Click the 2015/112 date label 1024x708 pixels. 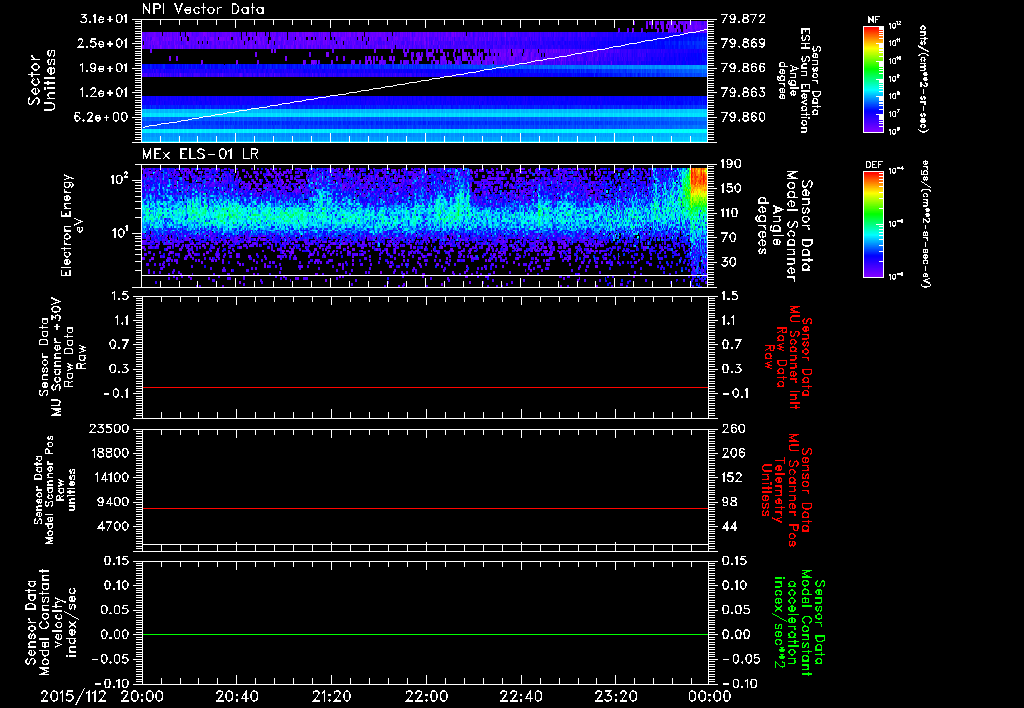(73, 696)
